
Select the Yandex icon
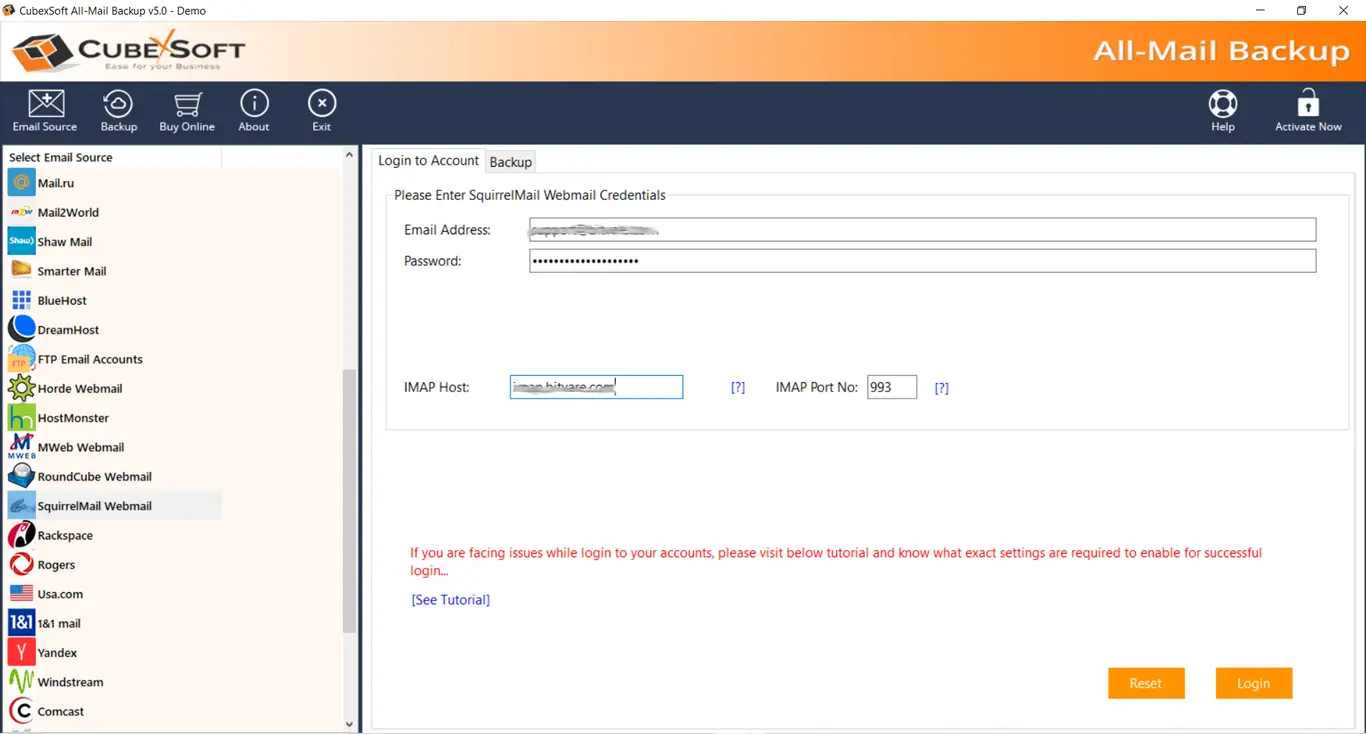coord(21,652)
